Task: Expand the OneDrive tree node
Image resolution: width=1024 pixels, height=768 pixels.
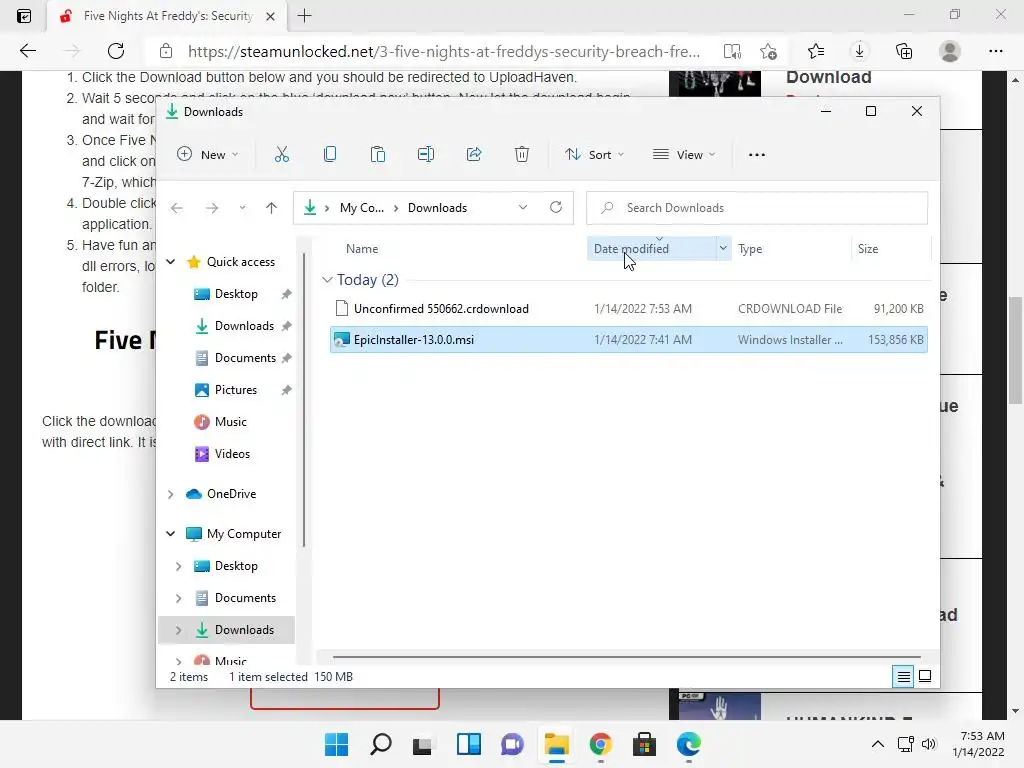Action: pyautogui.click(x=170, y=494)
